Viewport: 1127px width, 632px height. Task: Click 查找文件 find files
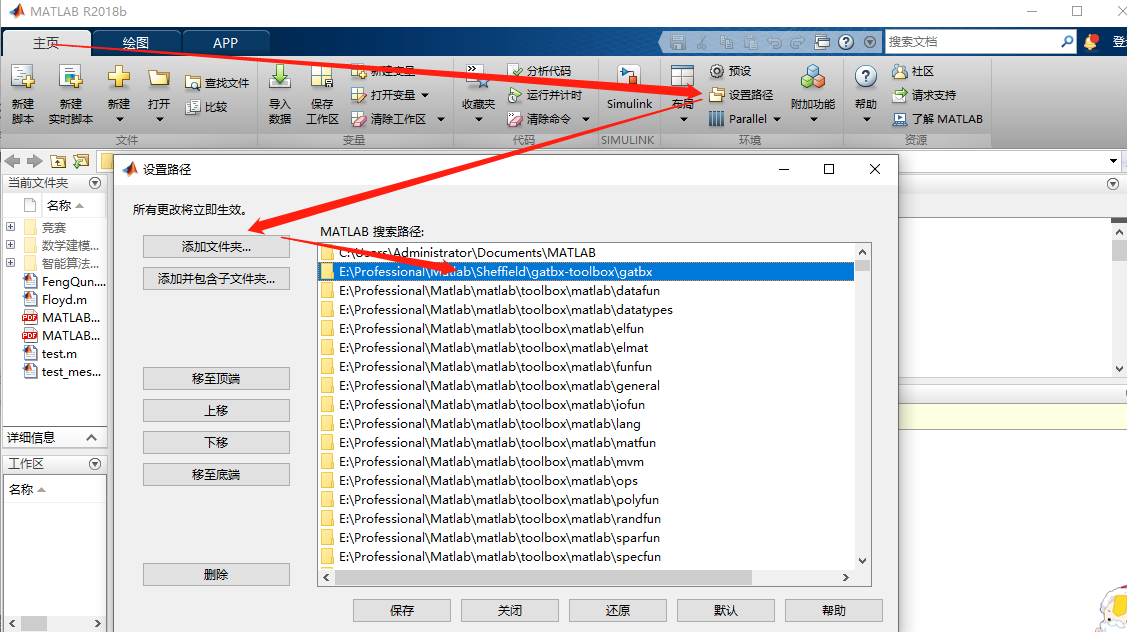217,83
